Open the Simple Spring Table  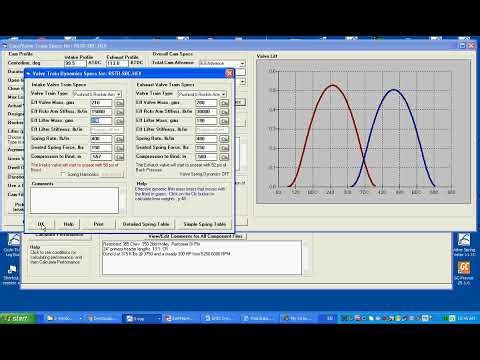pyautogui.click(x=204, y=224)
